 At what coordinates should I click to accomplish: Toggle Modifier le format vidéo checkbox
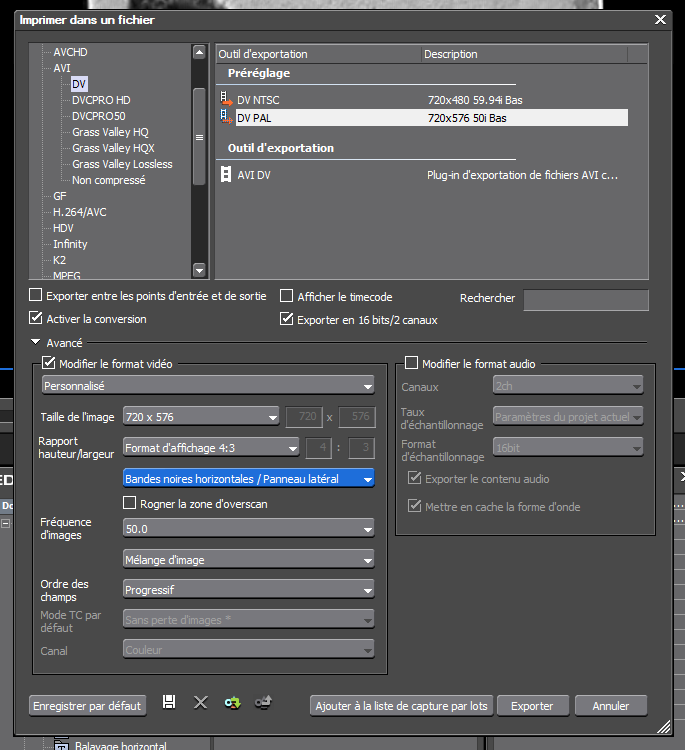48,363
